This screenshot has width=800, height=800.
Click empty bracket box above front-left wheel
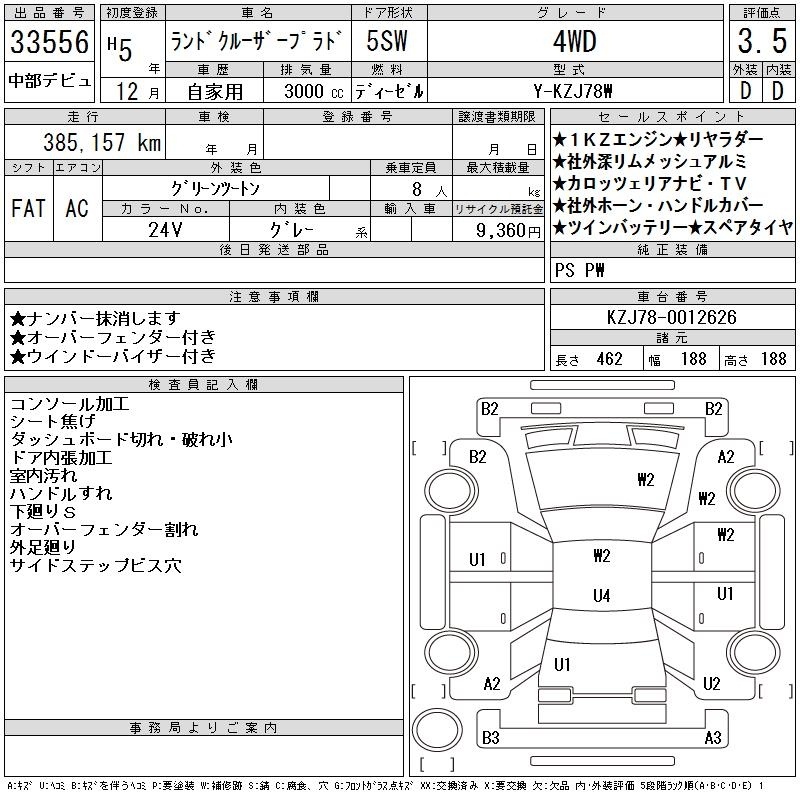tap(429, 446)
